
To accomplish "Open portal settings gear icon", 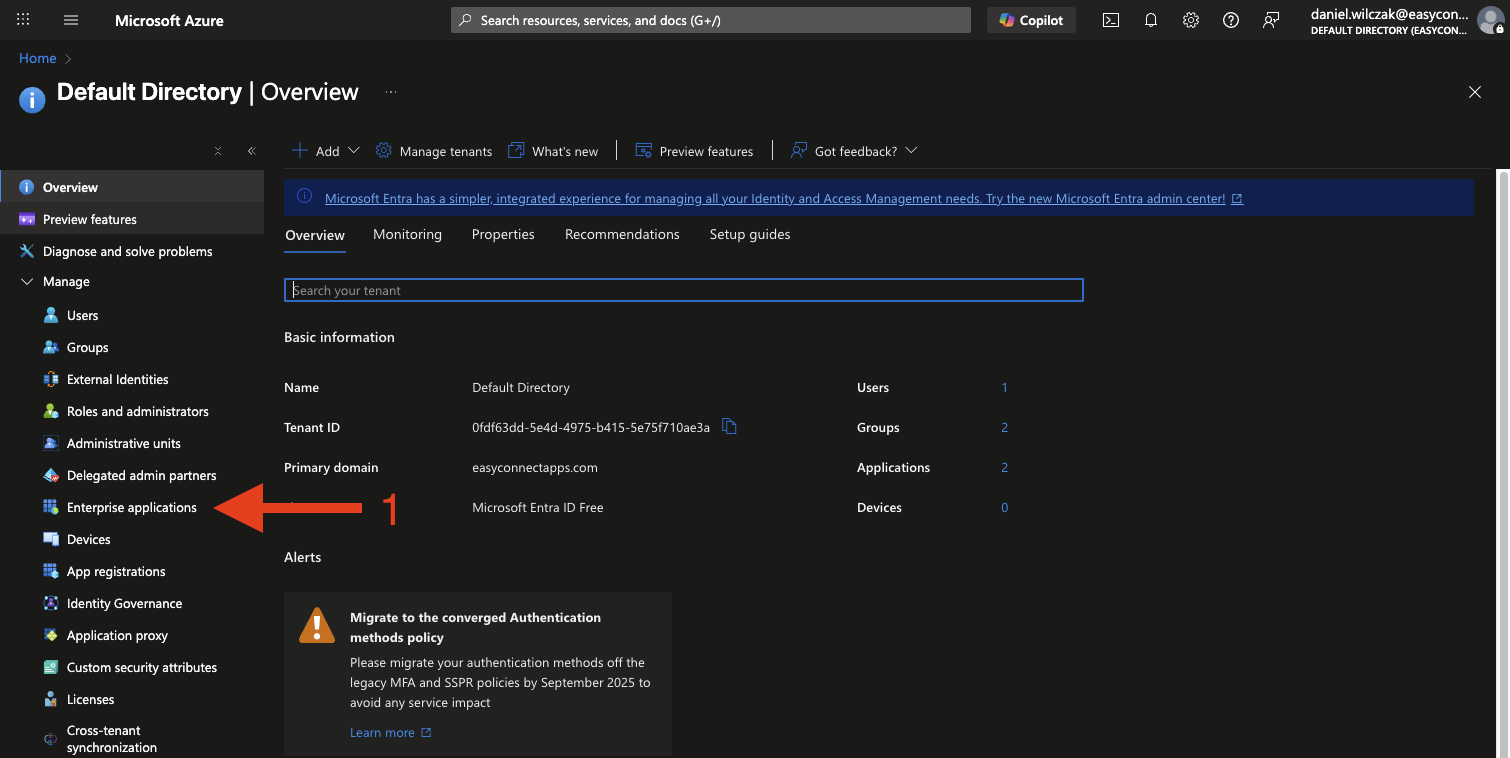I will pyautogui.click(x=1191, y=20).
